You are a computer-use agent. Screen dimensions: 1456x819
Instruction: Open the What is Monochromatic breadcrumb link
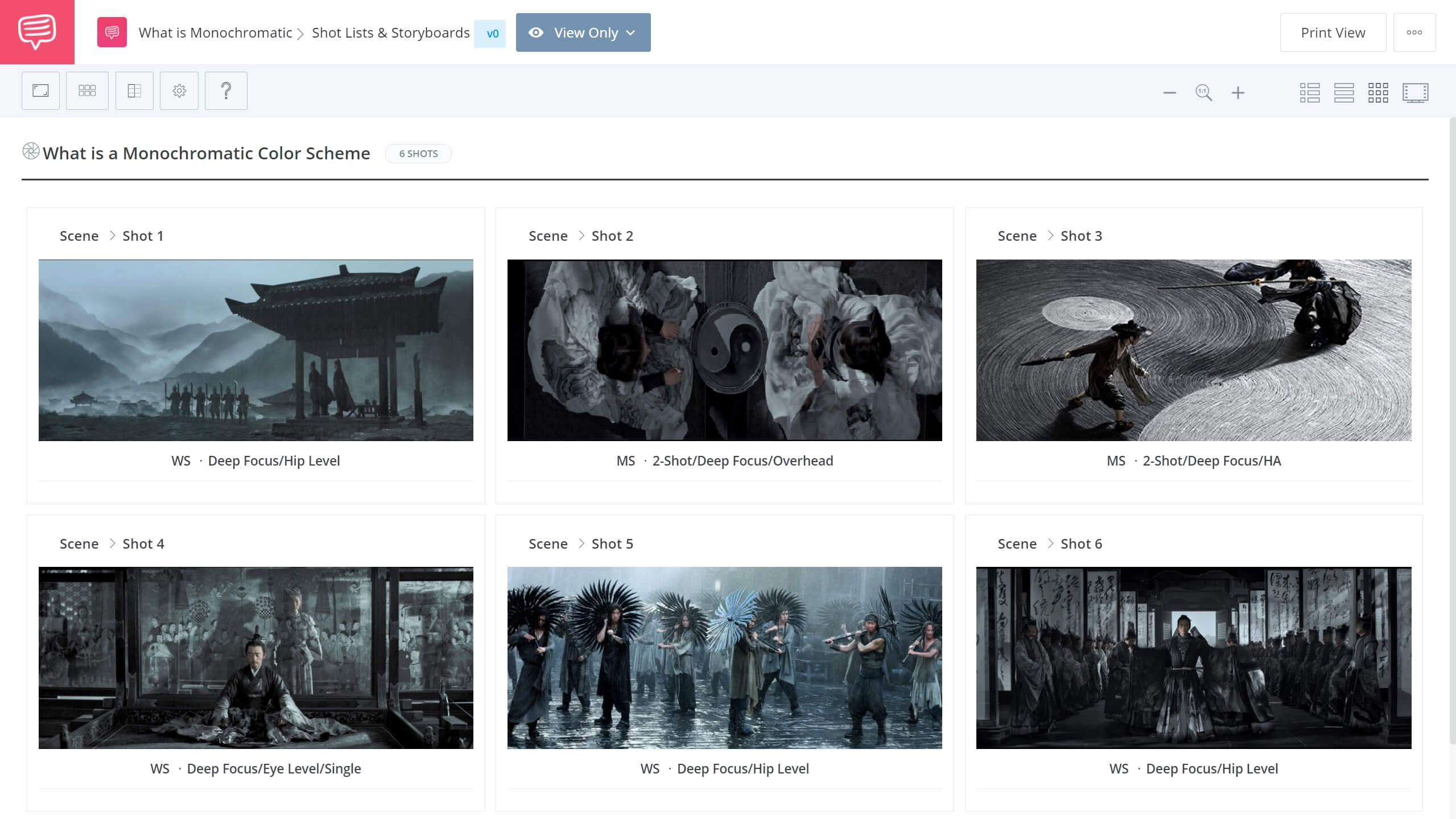(x=215, y=33)
